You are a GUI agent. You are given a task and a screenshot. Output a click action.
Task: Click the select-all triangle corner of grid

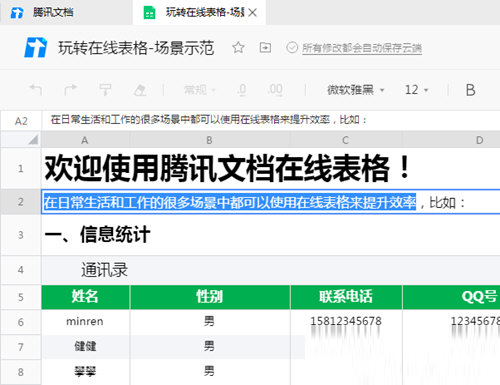[33, 139]
